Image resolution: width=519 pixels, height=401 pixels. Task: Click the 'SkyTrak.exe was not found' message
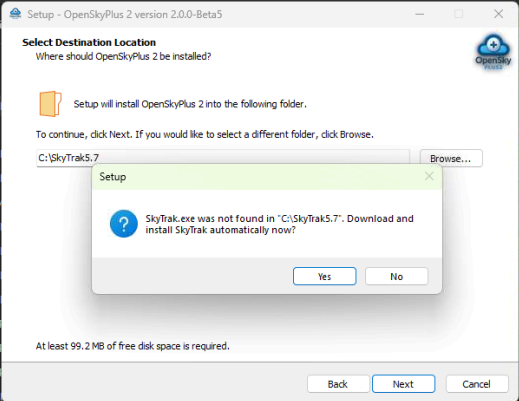(x=279, y=224)
